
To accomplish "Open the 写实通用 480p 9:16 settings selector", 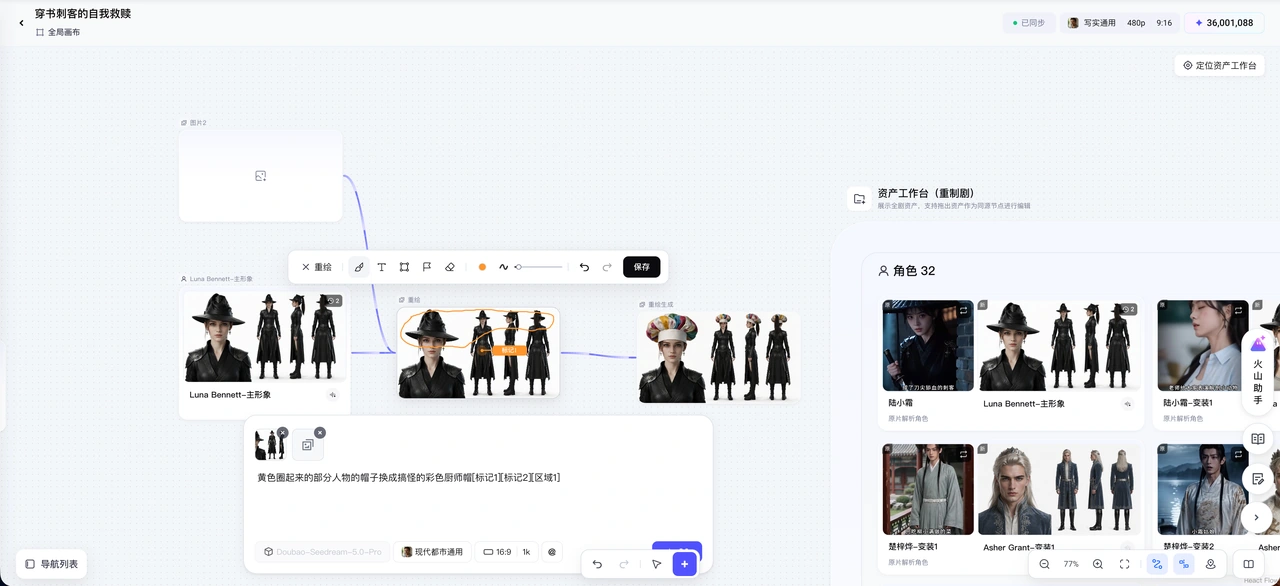I will [1118, 23].
